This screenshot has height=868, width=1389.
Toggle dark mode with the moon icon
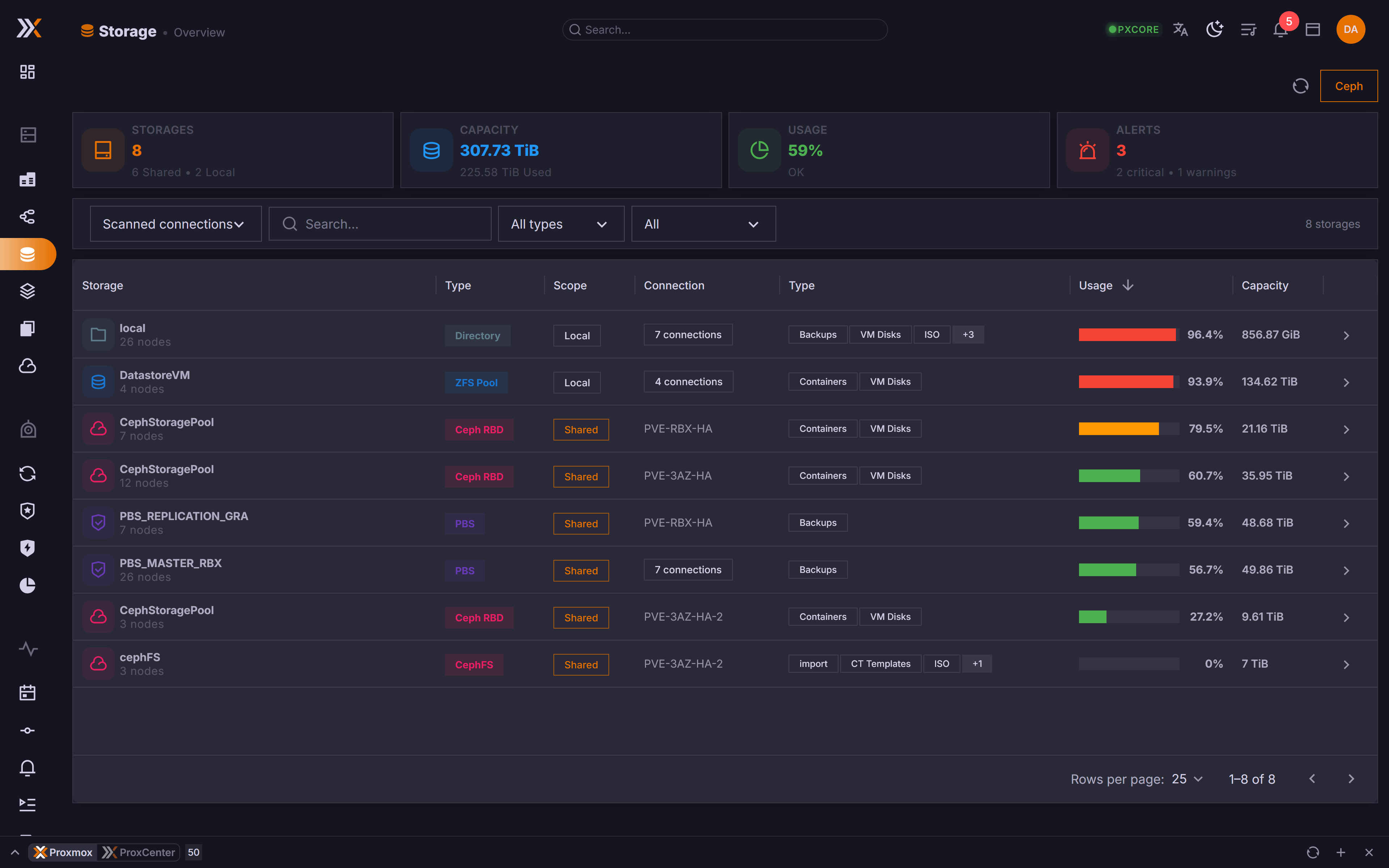[x=1214, y=29]
